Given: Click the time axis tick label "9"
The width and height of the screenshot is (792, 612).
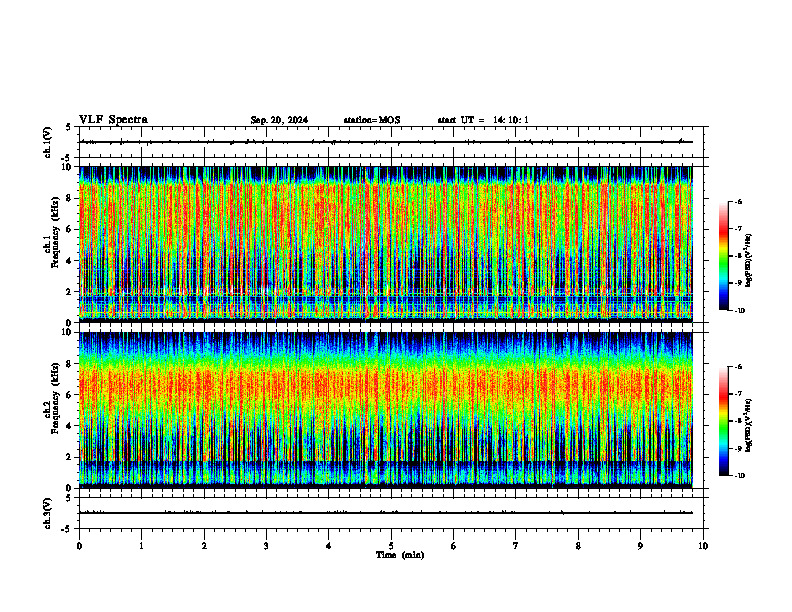Looking at the screenshot, I should click(640, 546).
